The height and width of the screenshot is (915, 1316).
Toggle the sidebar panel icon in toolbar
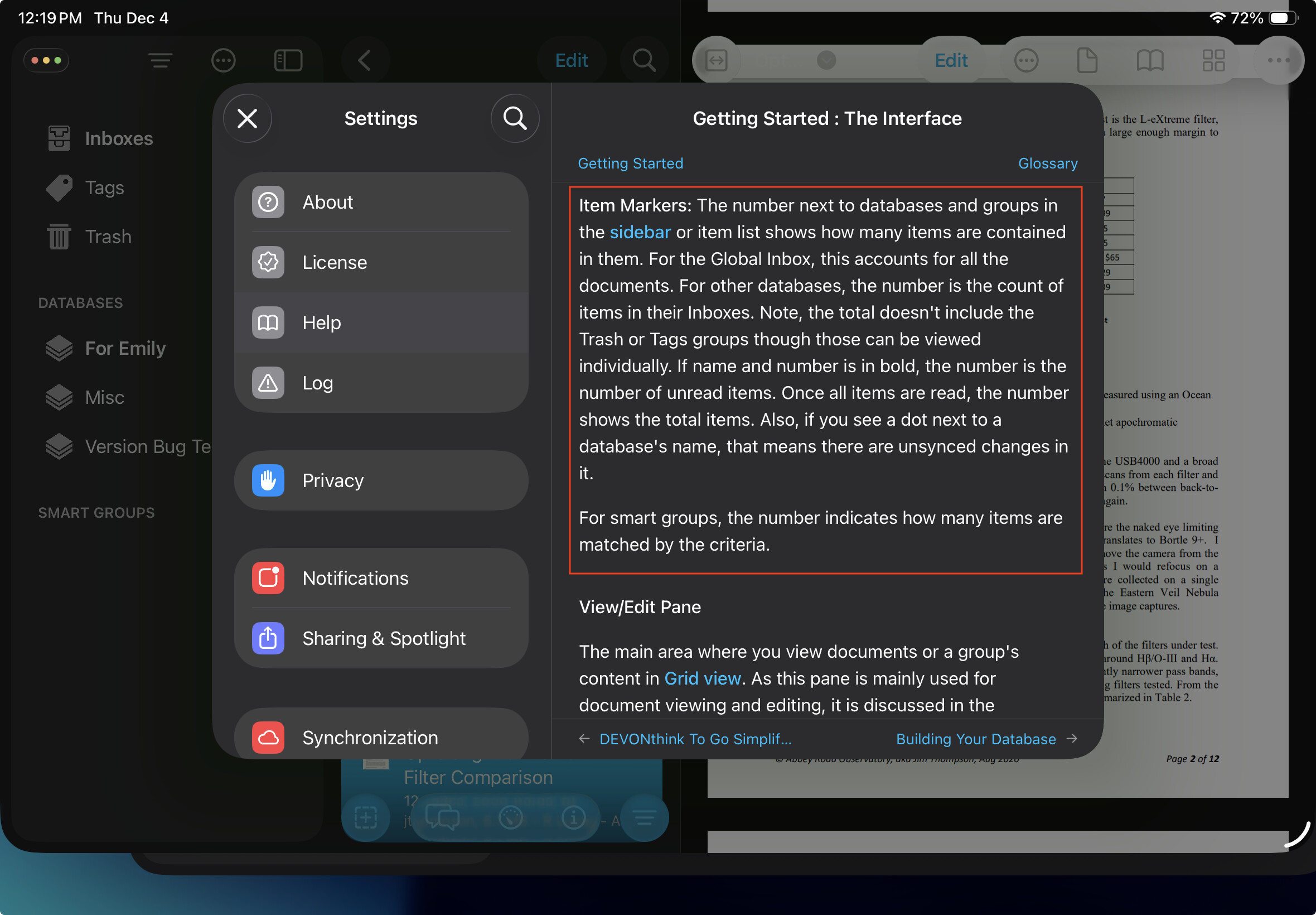pos(288,60)
